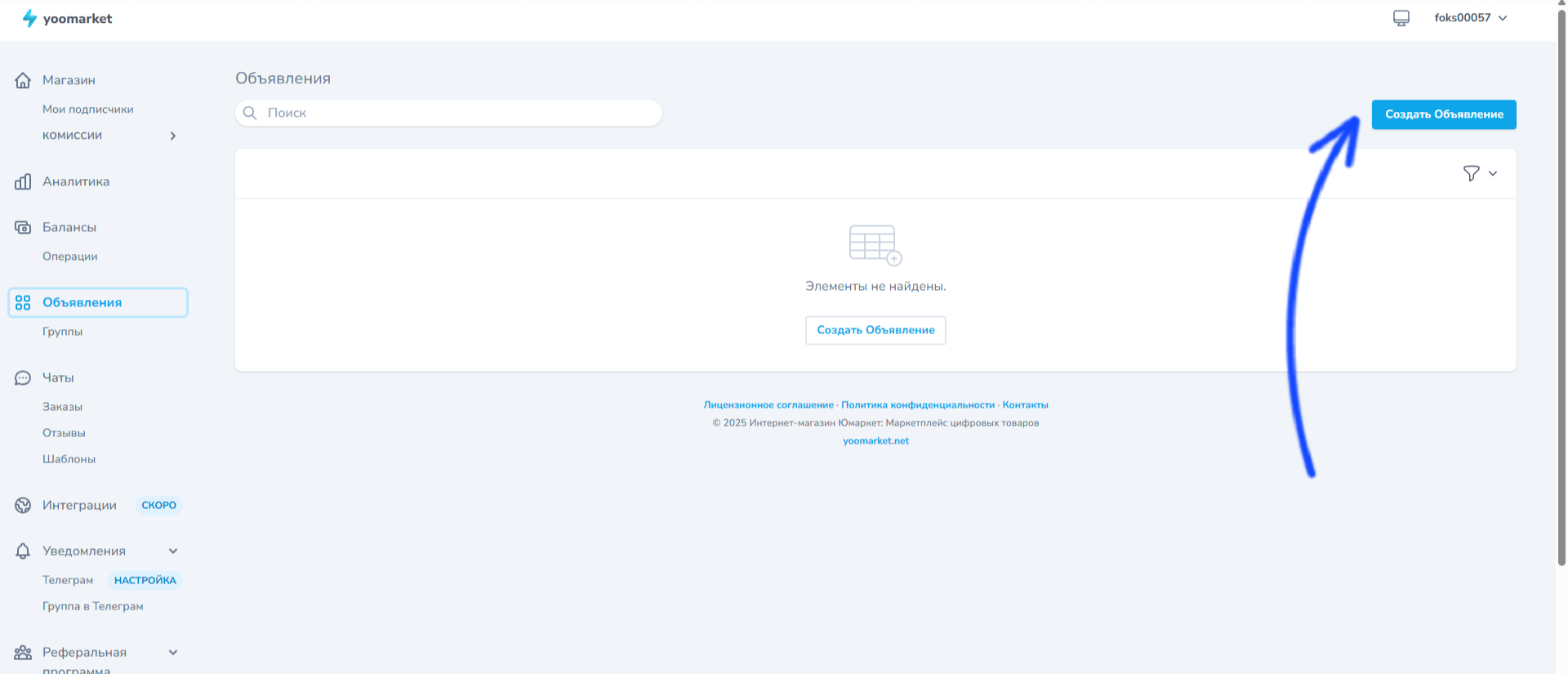Click the monitor icon in top bar
Image resolution: width=1568 pixels, height=674 pixels.
pyautogui.click(x=1401, y=18)
